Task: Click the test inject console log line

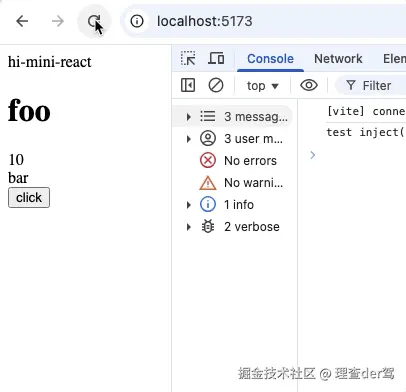Action: [x=366, y=132]
